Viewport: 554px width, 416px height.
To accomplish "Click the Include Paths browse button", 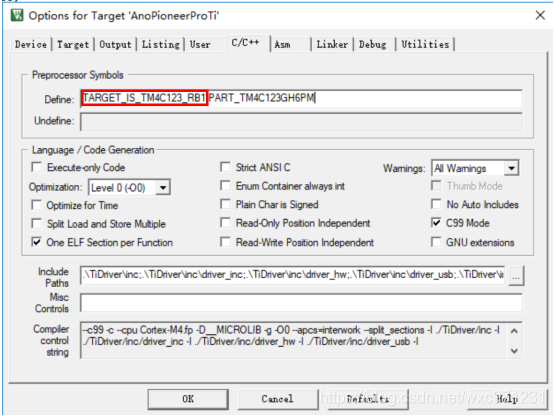I will (x=516, y=276).
